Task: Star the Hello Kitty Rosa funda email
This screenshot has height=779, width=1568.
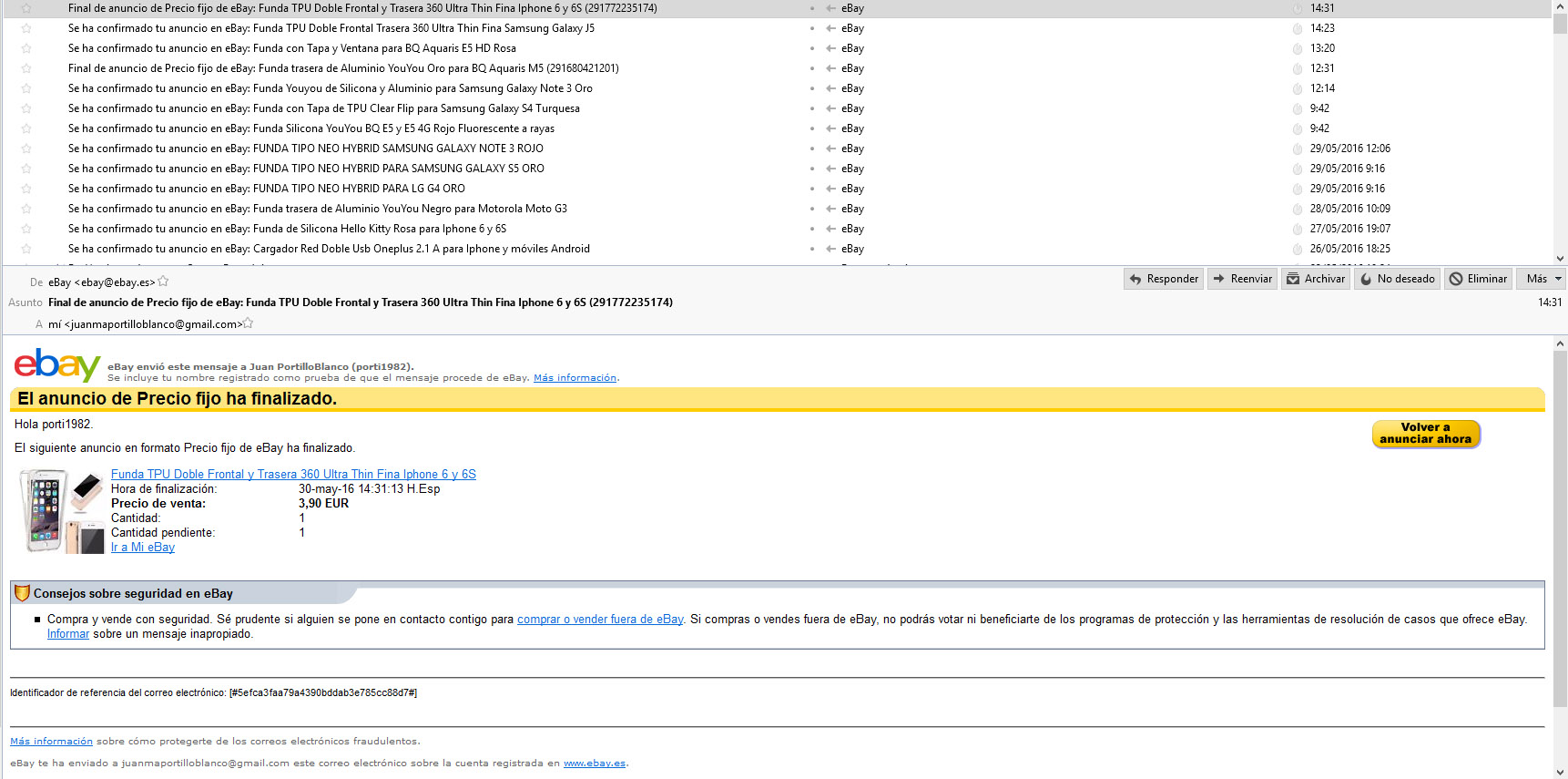Action: (x=26, y=229)
